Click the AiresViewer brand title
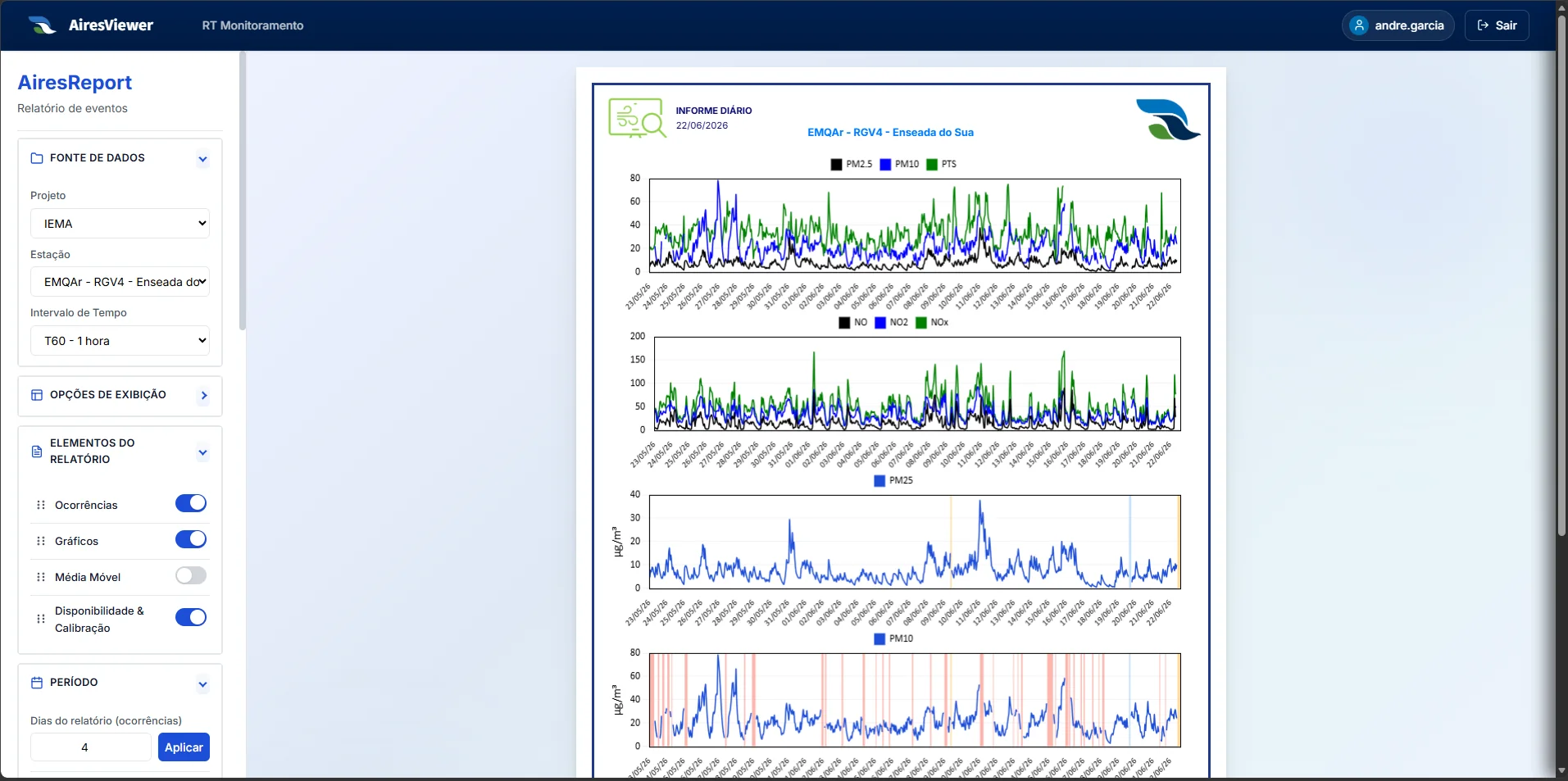Viewport: 1568px width, 781px height. [x=111, y=25]
